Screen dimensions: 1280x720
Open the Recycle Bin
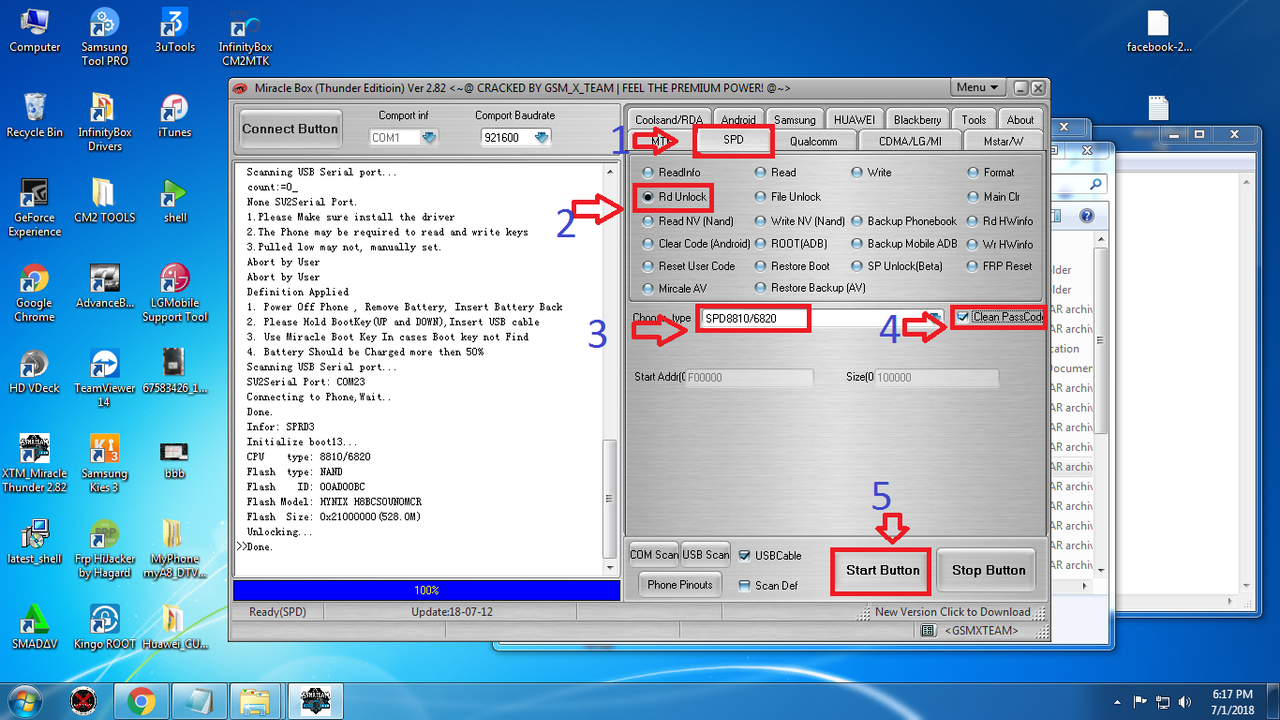point(34,115)
